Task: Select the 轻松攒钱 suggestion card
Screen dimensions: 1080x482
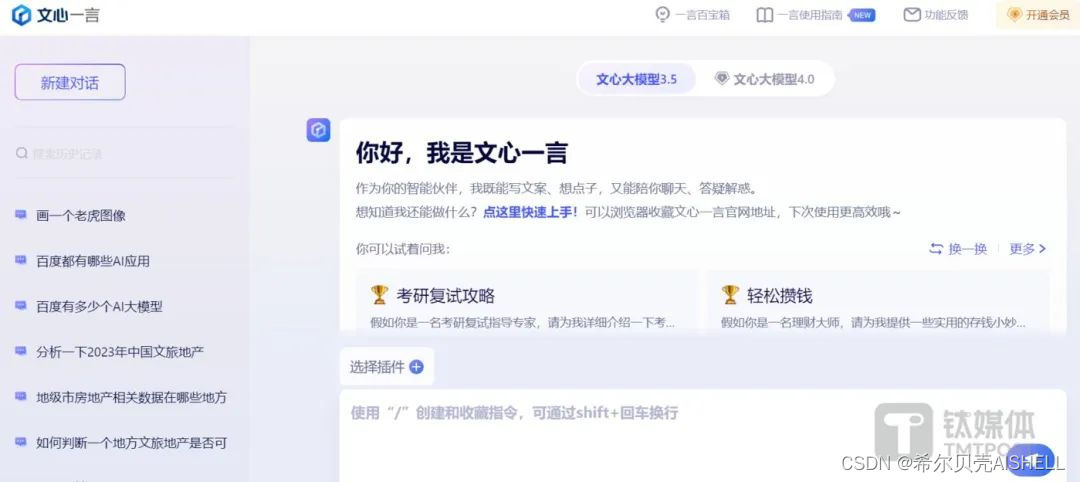Action: [878, 302]
